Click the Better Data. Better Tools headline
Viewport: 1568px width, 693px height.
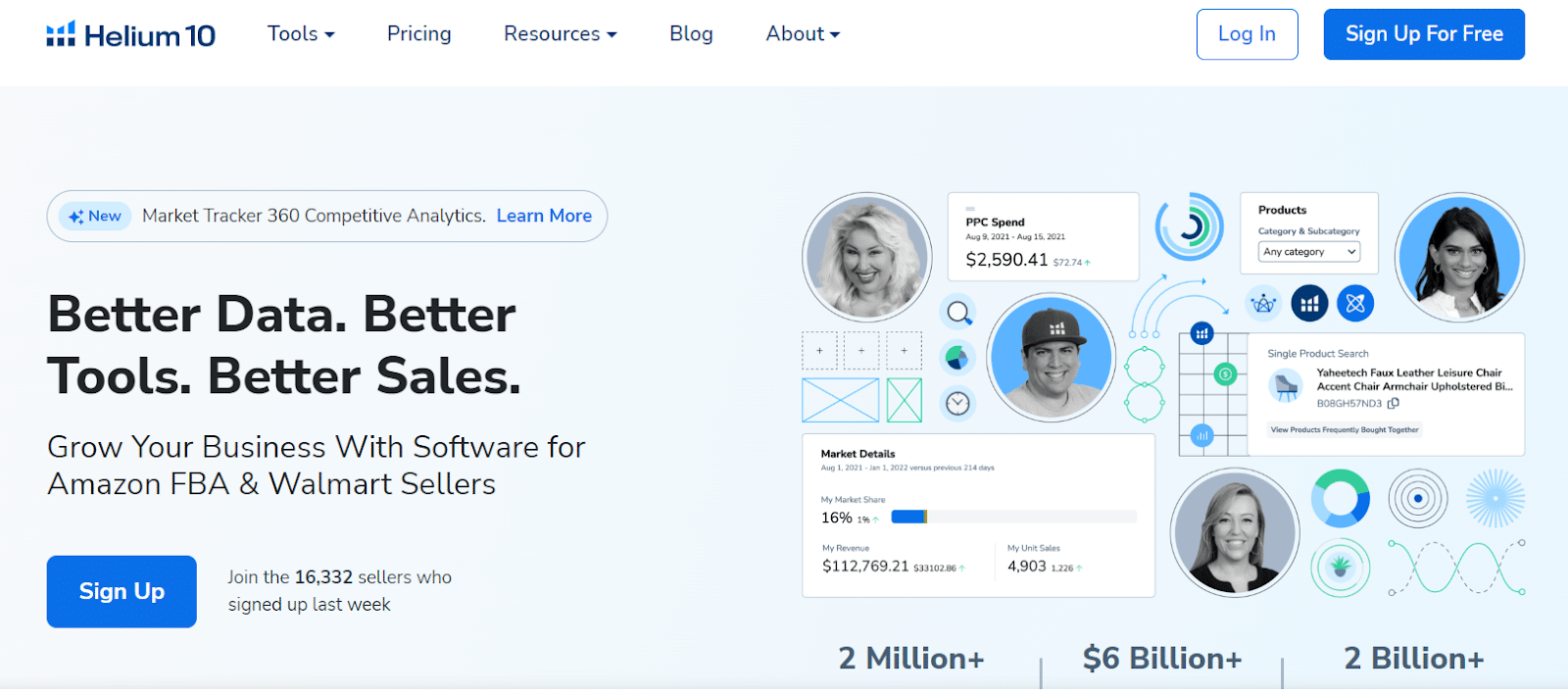(283, 345)
